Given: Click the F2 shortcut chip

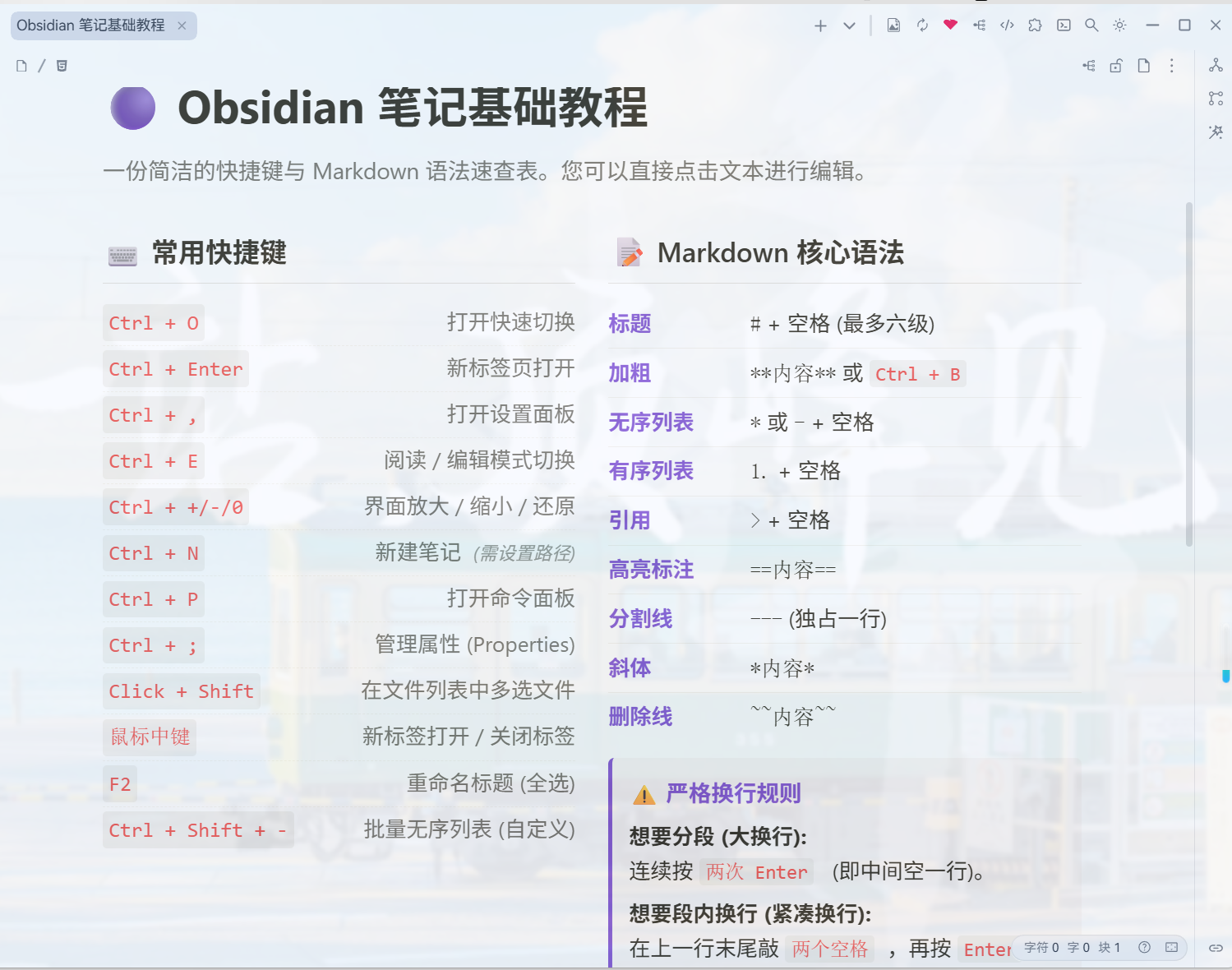Looking at the screenshot, I should click(x=120, y=784).
